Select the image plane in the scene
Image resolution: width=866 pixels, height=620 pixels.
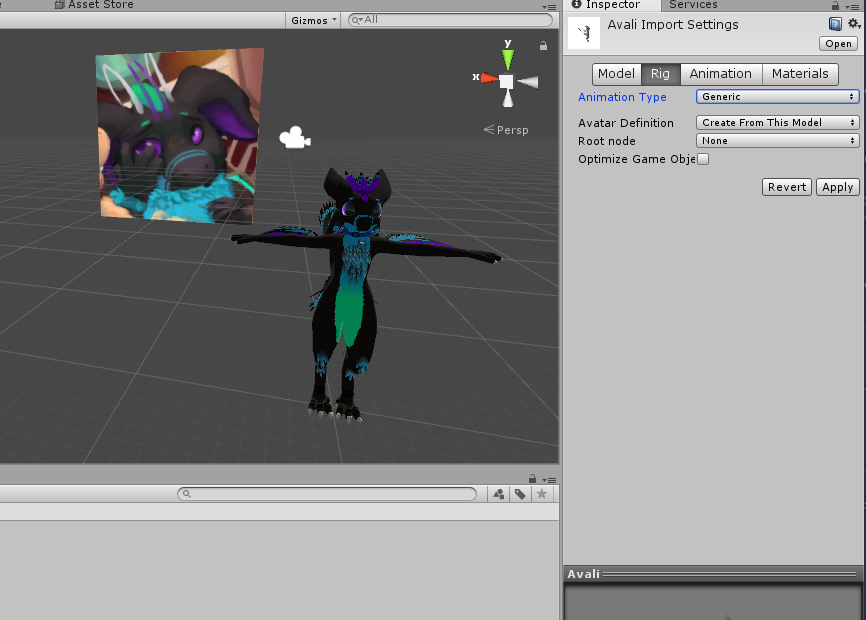click(179, 136)
